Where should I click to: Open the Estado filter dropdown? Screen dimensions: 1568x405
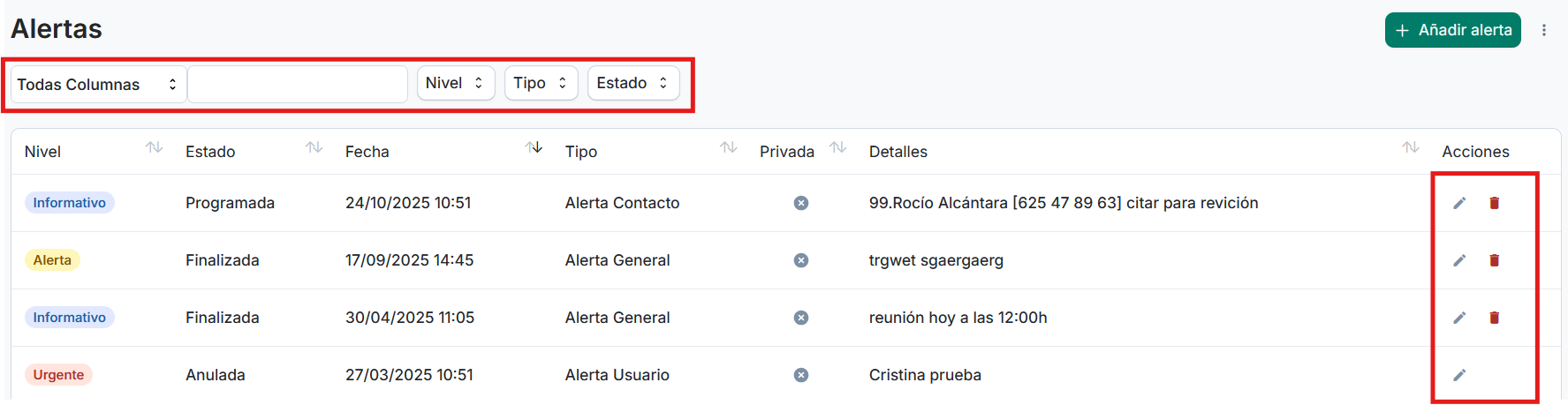(x=633, y=83)
